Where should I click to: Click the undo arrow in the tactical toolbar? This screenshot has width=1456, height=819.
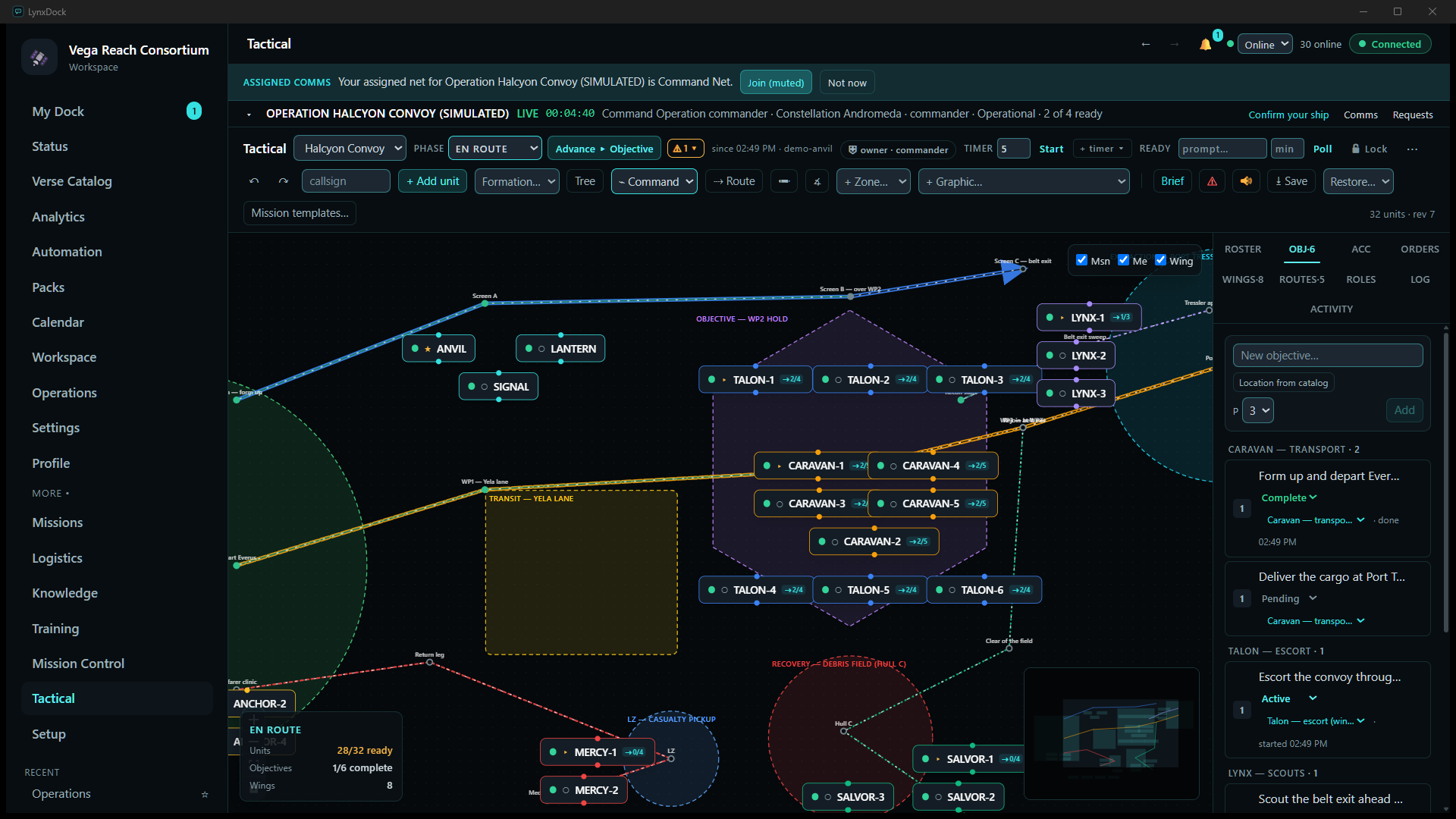[254, 181]
